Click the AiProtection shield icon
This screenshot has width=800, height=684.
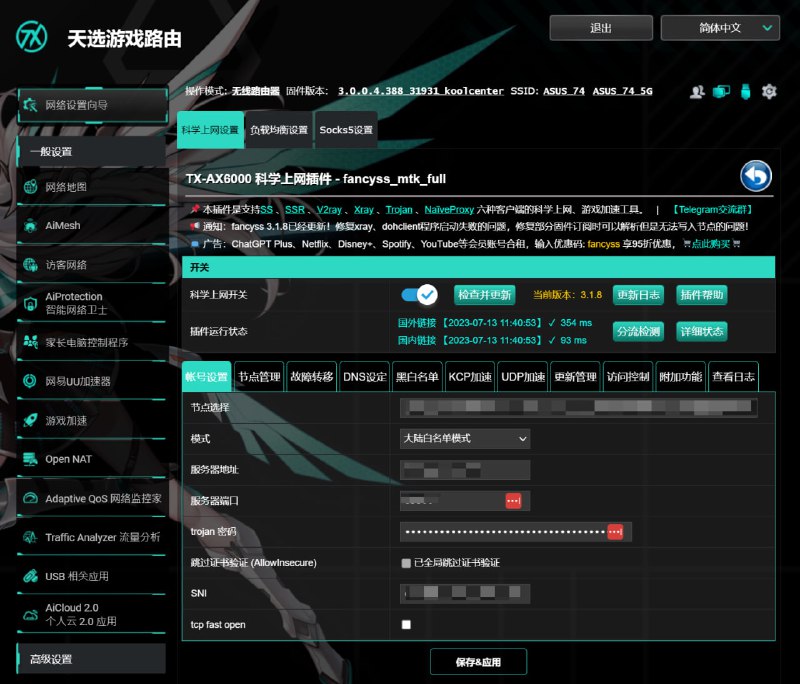[x=31, y=303]
